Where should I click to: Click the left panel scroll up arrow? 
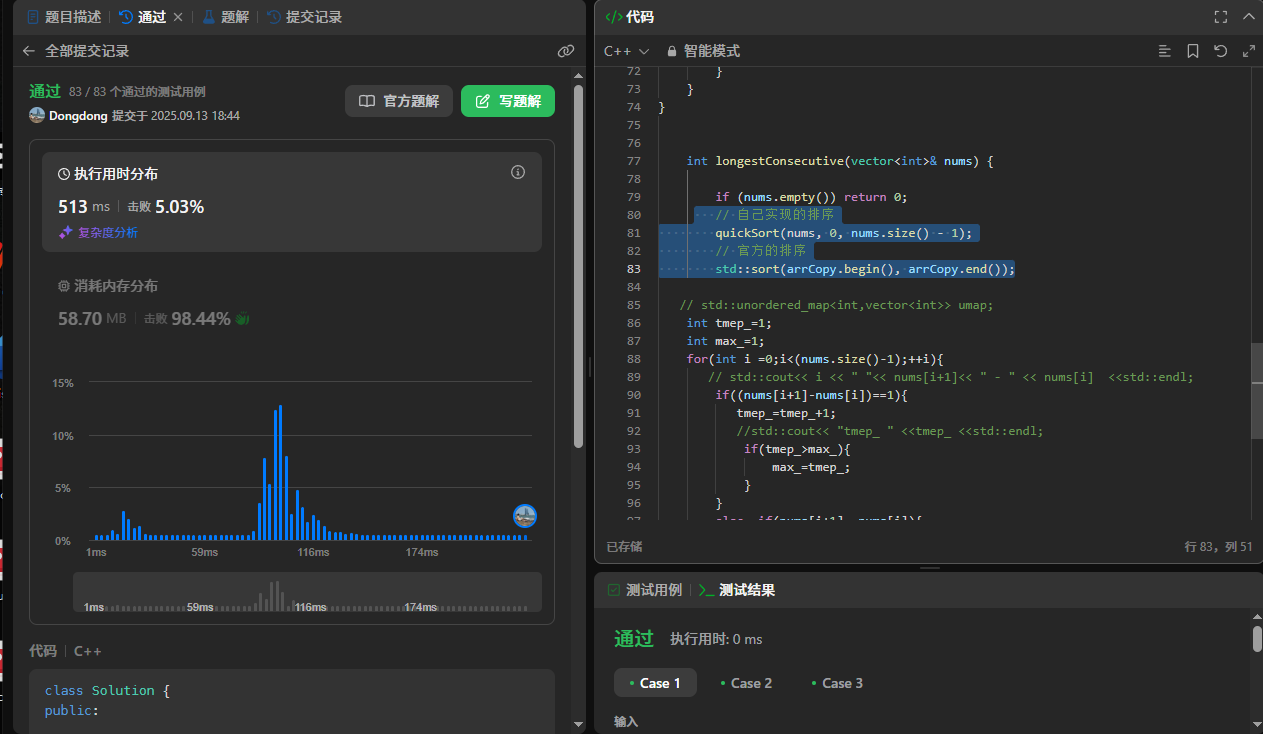click(x=578, y=74)
